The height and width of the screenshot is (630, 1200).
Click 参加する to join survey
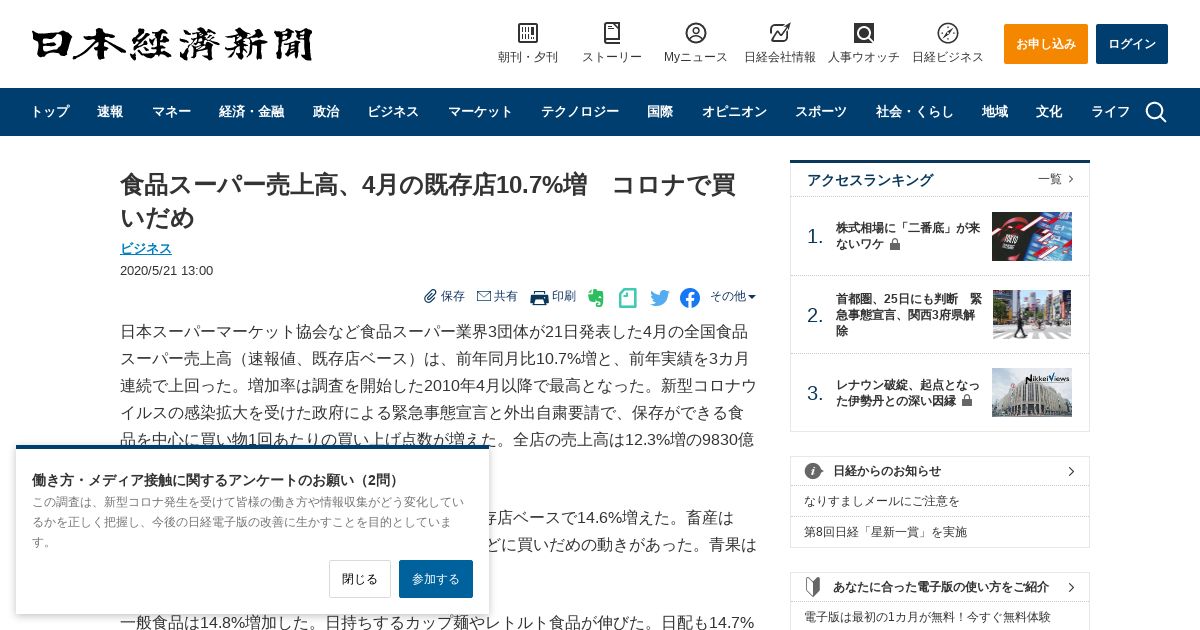[x=436, y=579]
